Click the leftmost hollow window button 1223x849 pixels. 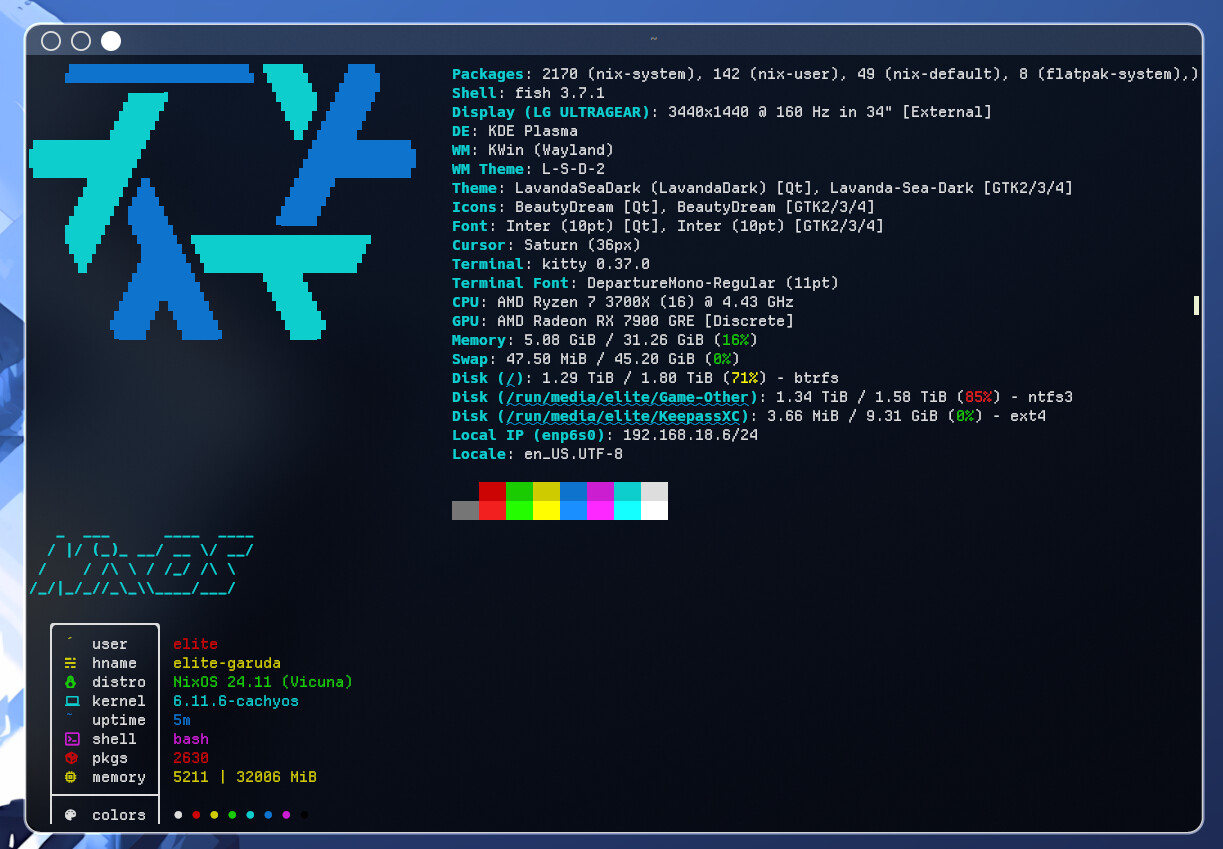(51, 41)
